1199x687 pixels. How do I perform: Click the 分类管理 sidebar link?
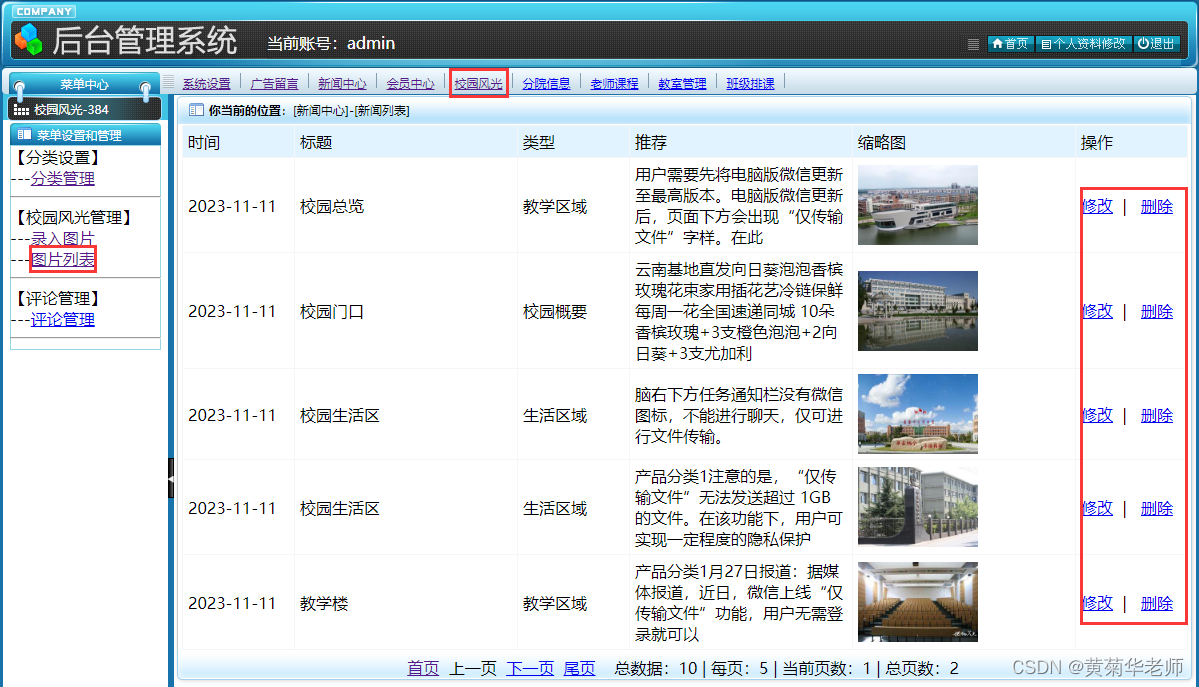point(63,179)
